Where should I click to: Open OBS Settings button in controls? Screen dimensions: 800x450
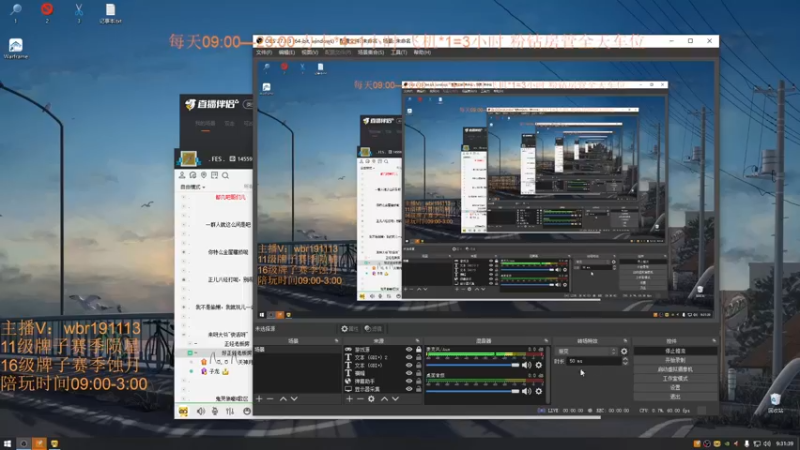click(x=675, y=387)
